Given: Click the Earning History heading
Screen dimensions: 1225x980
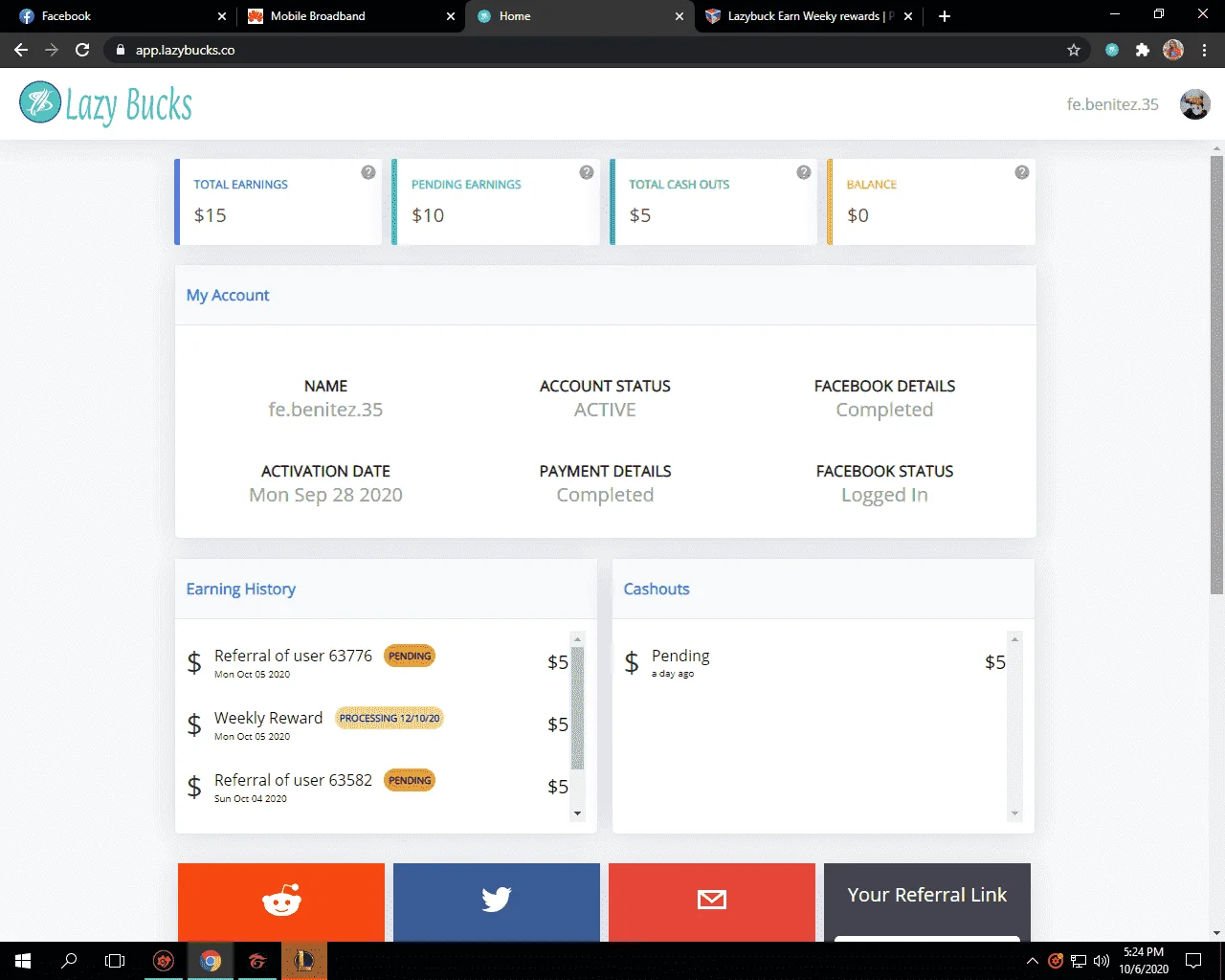Looking at the screenshot, I should point(241,589).
